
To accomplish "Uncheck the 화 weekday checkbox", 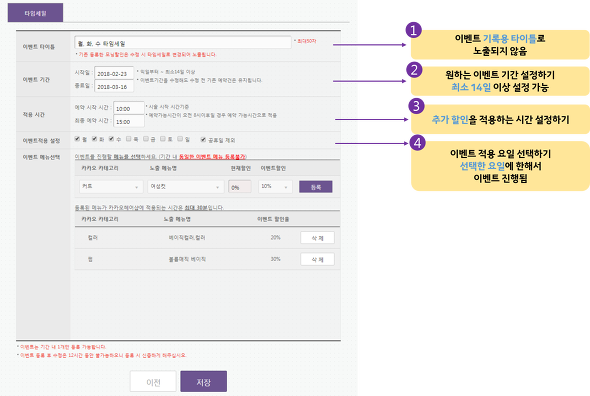I will 94,139.
